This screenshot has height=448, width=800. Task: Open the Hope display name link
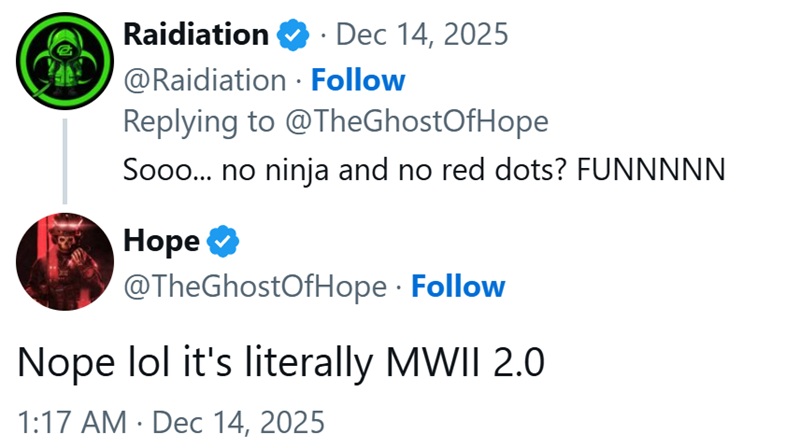(x=160, y=242)
